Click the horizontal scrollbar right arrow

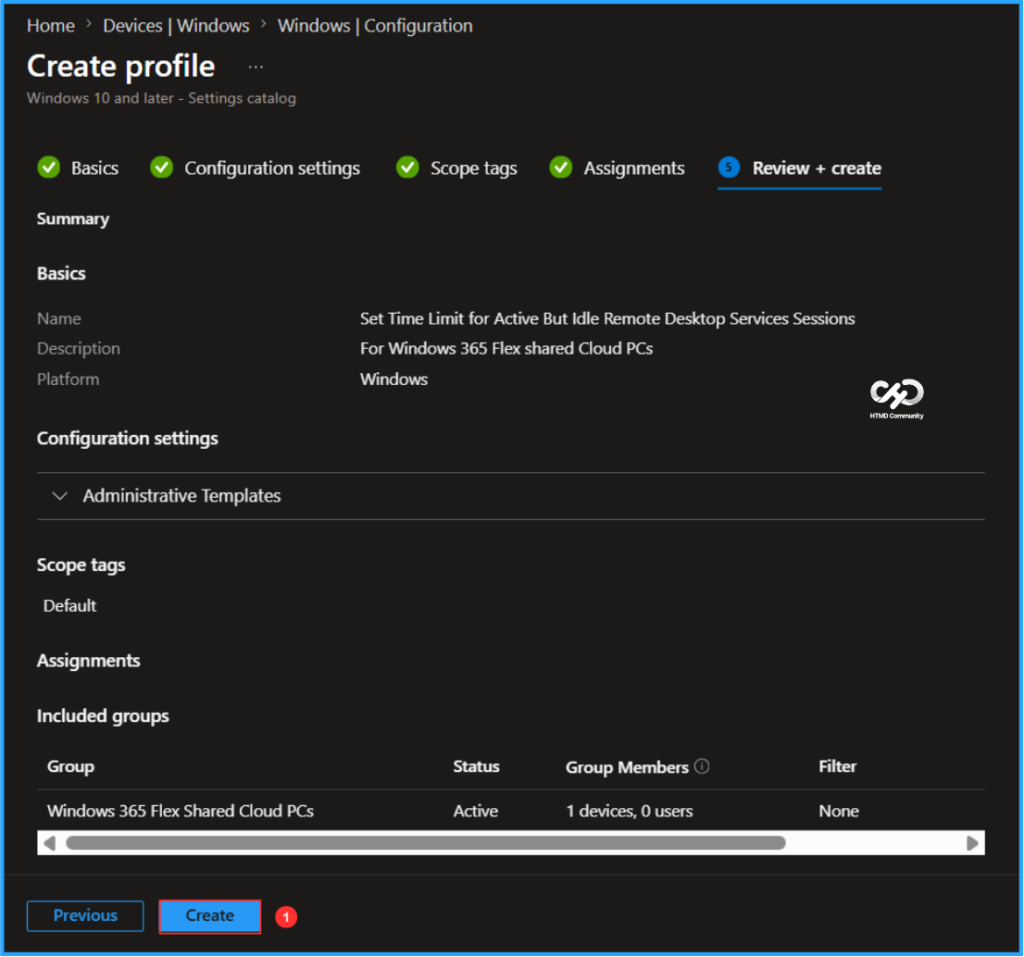972,843
